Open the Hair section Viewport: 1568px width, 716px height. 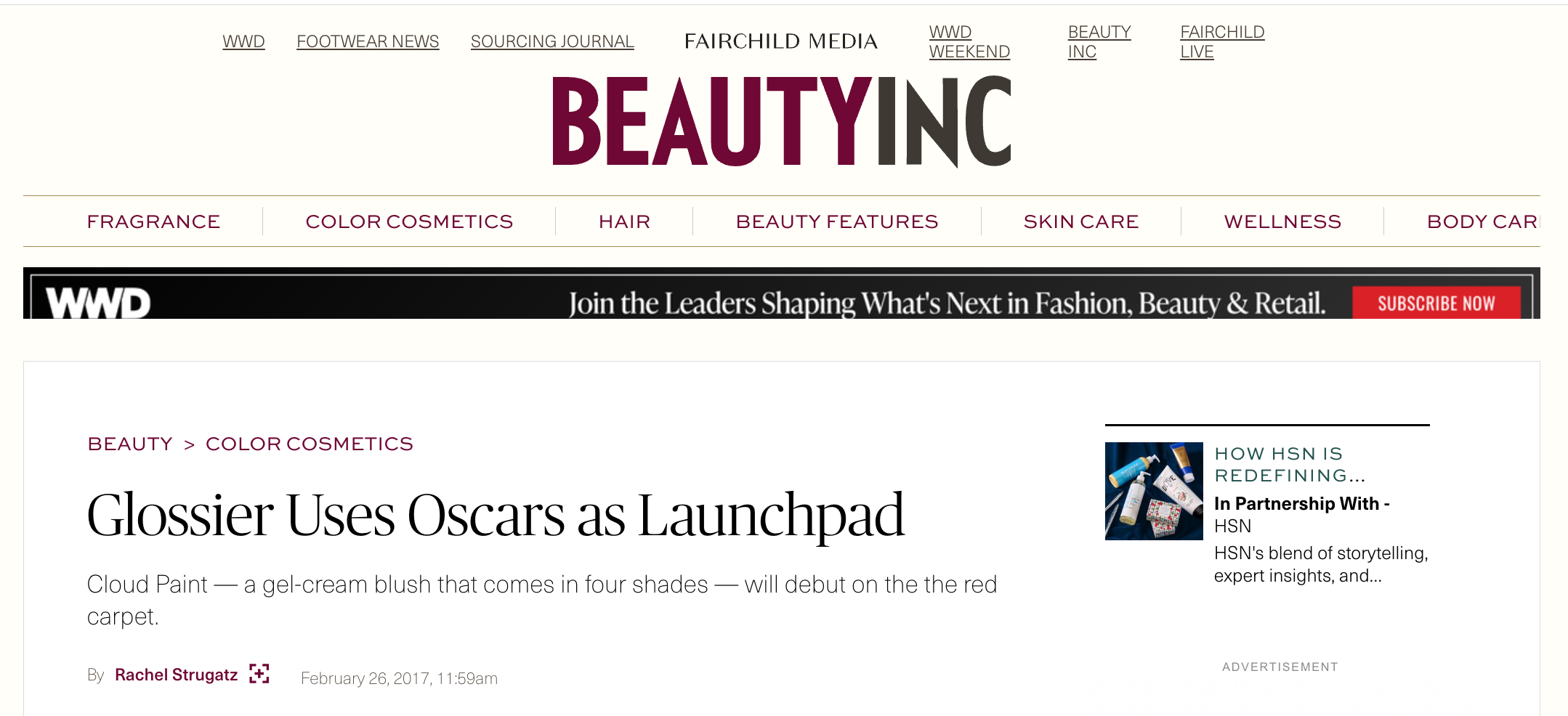[624, 221]
